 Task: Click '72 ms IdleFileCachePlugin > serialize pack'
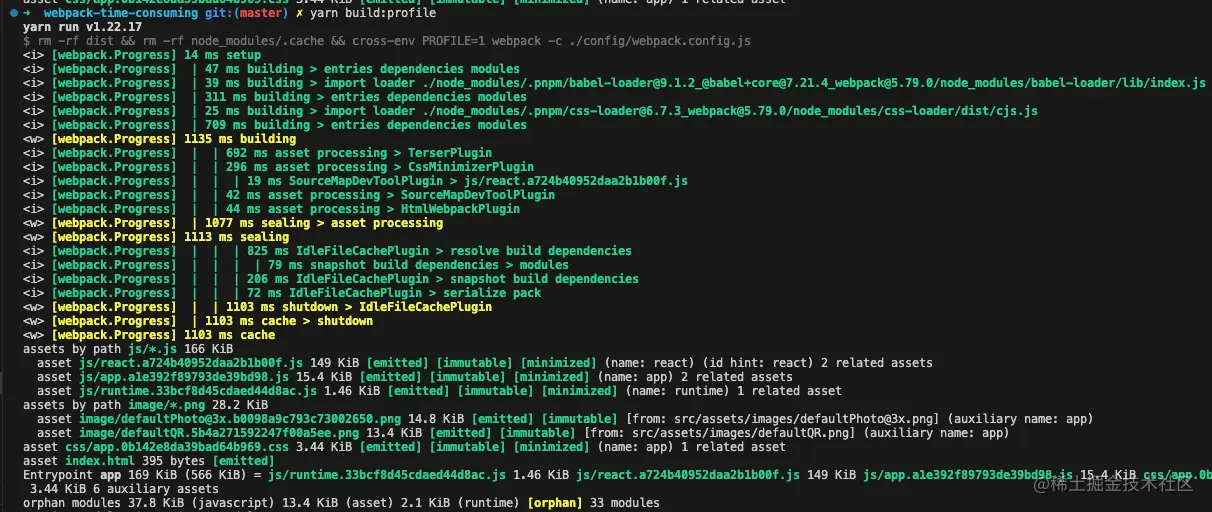coord(394,293)
